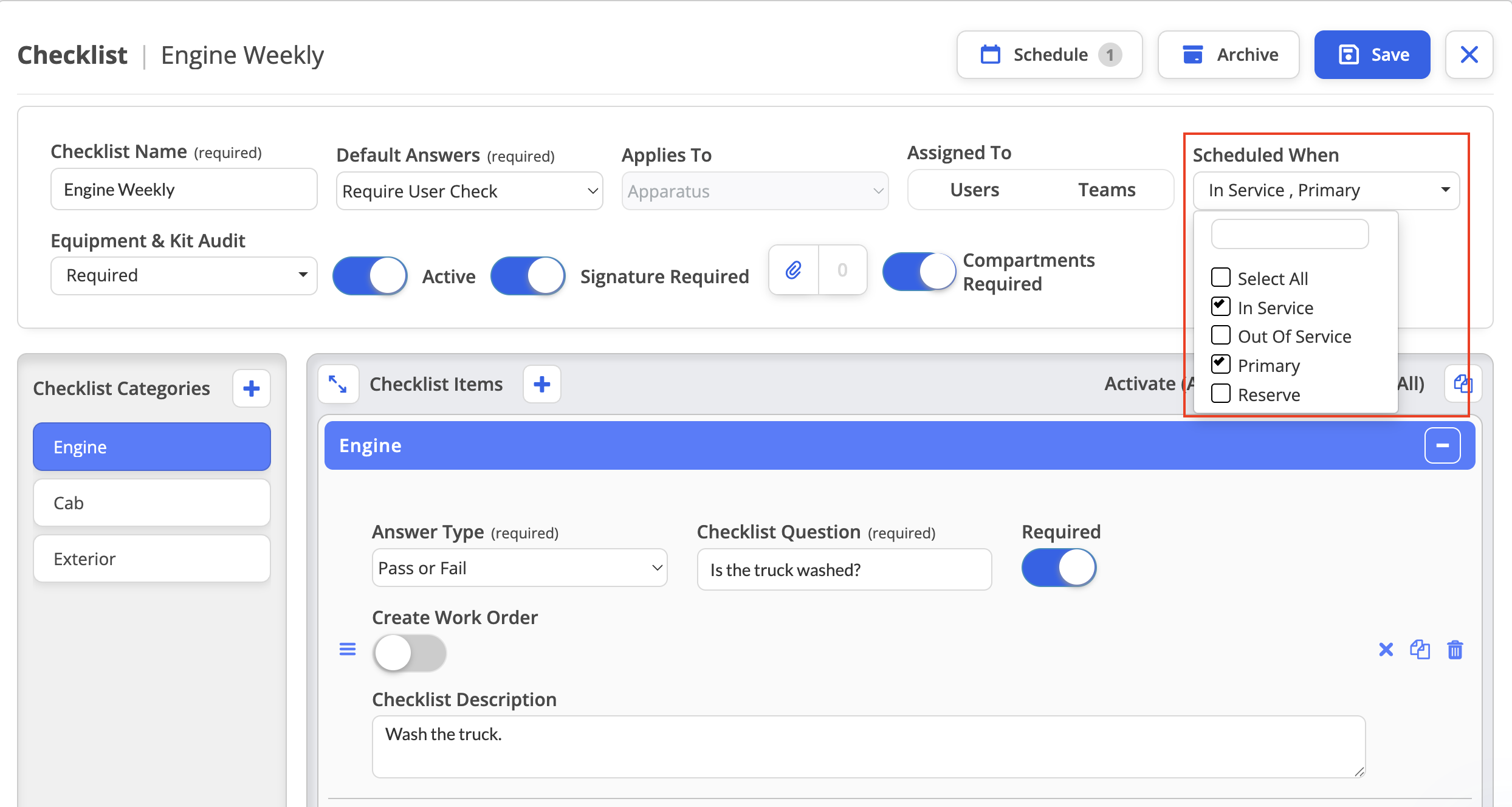Delete the checklist item with trash icon
Image resolution: width=1512 pixels, height=807 pixels.
point(1455,650)
